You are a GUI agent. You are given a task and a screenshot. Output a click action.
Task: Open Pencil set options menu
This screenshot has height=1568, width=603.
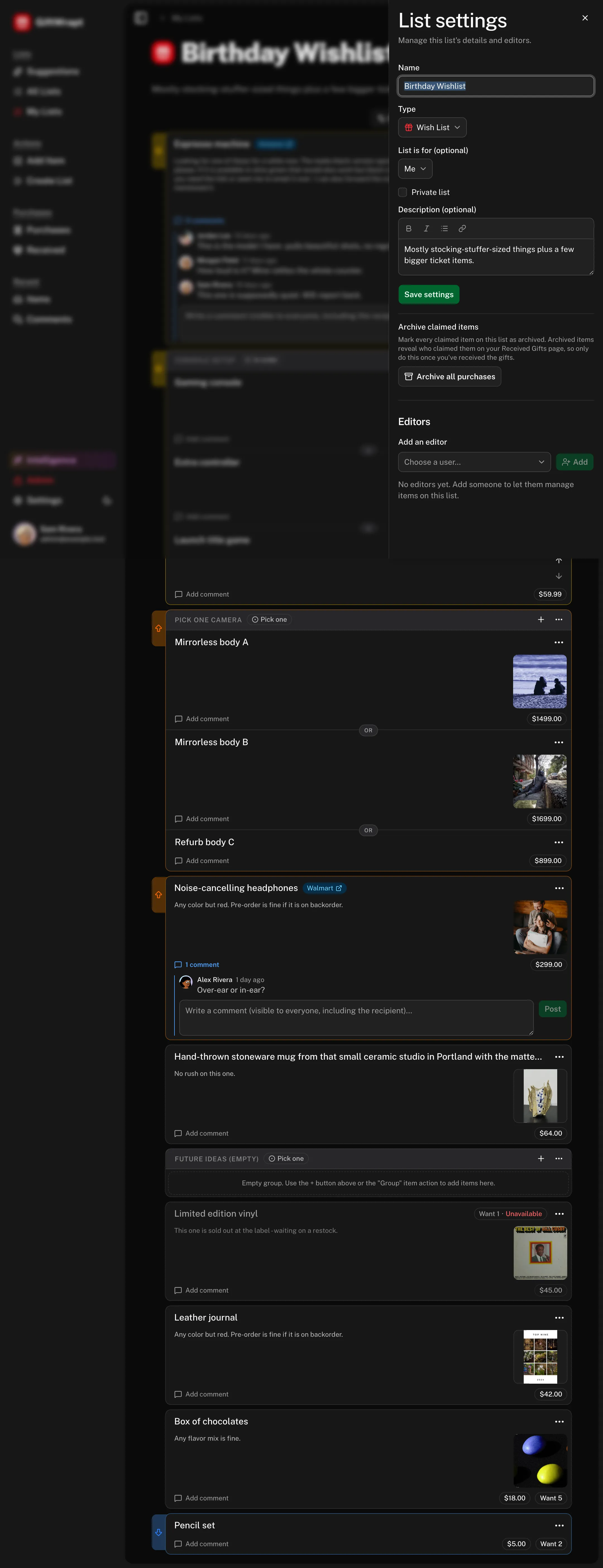pyautogui.click(x=559, y=1525)
